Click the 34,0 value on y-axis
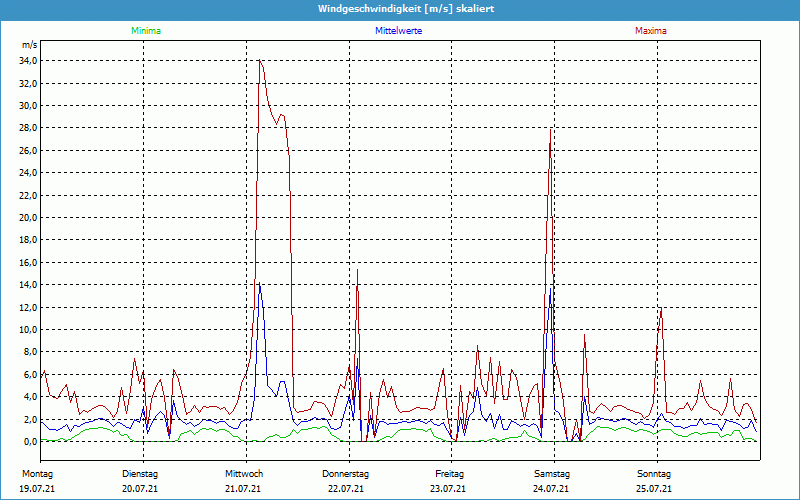 click(28, 61)
